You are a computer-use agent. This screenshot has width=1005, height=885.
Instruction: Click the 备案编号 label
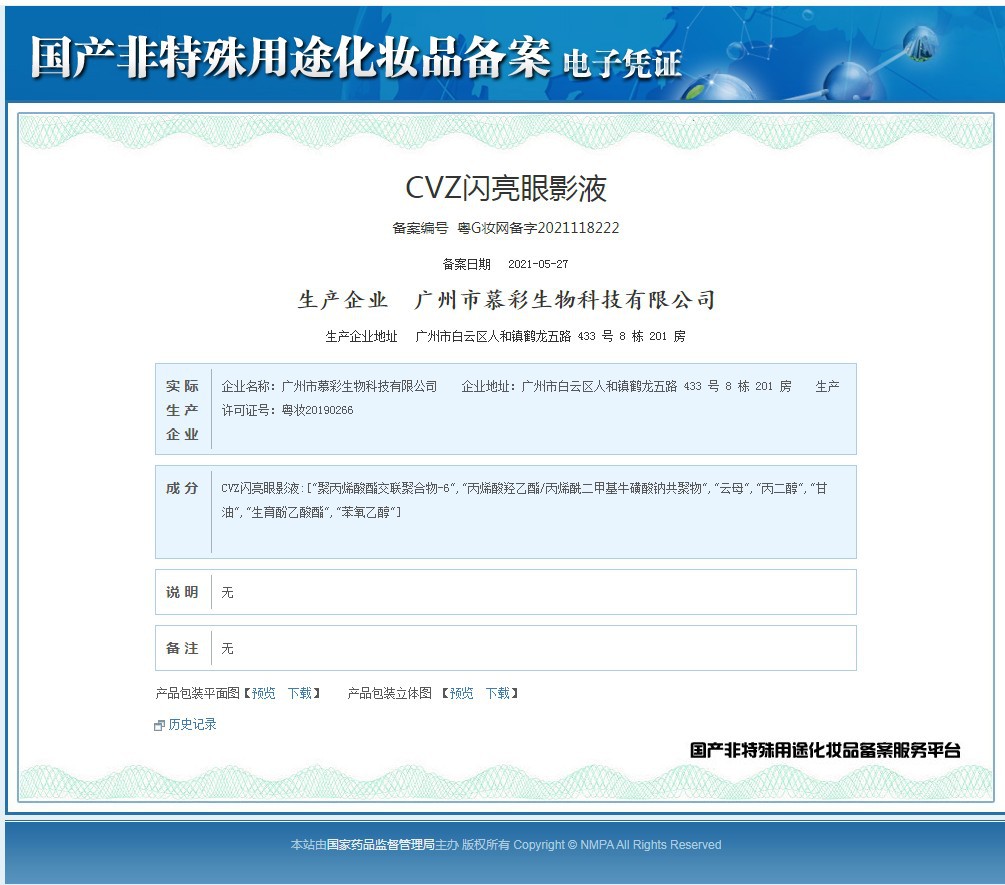[x=420, y=228]
